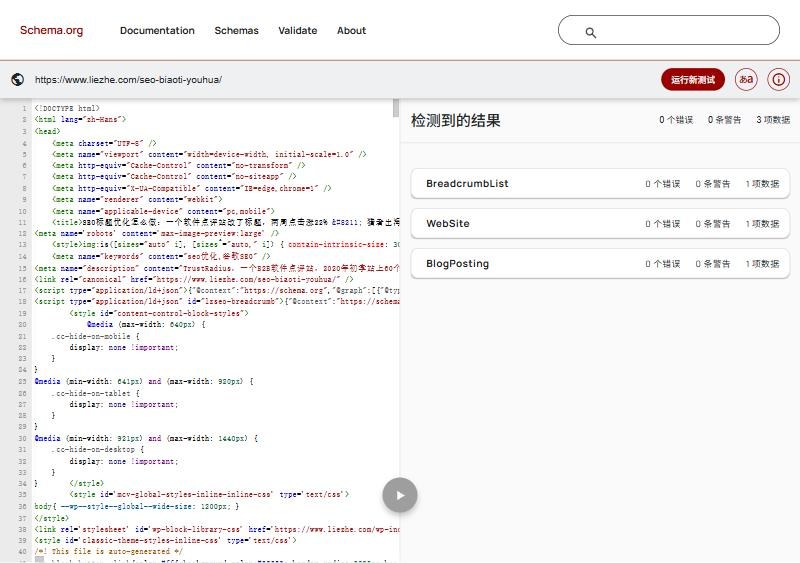The image size is (800, 563).
Task: Click the body --wp--style--global code line
Action: click(137, 506)
